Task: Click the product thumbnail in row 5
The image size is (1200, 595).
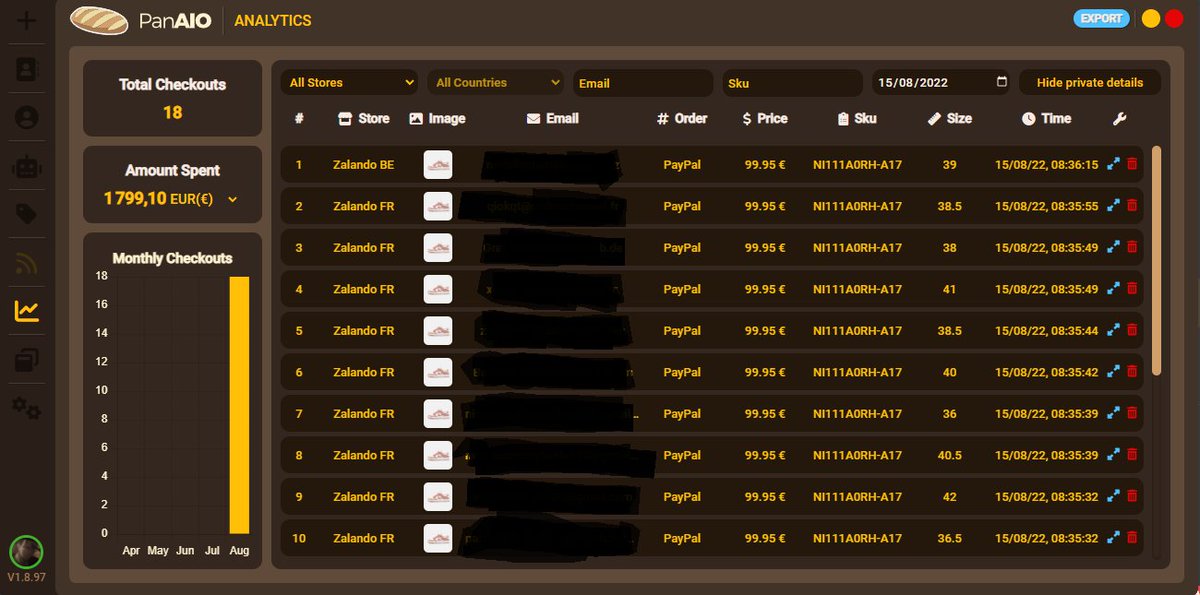Action: (438, 330)
